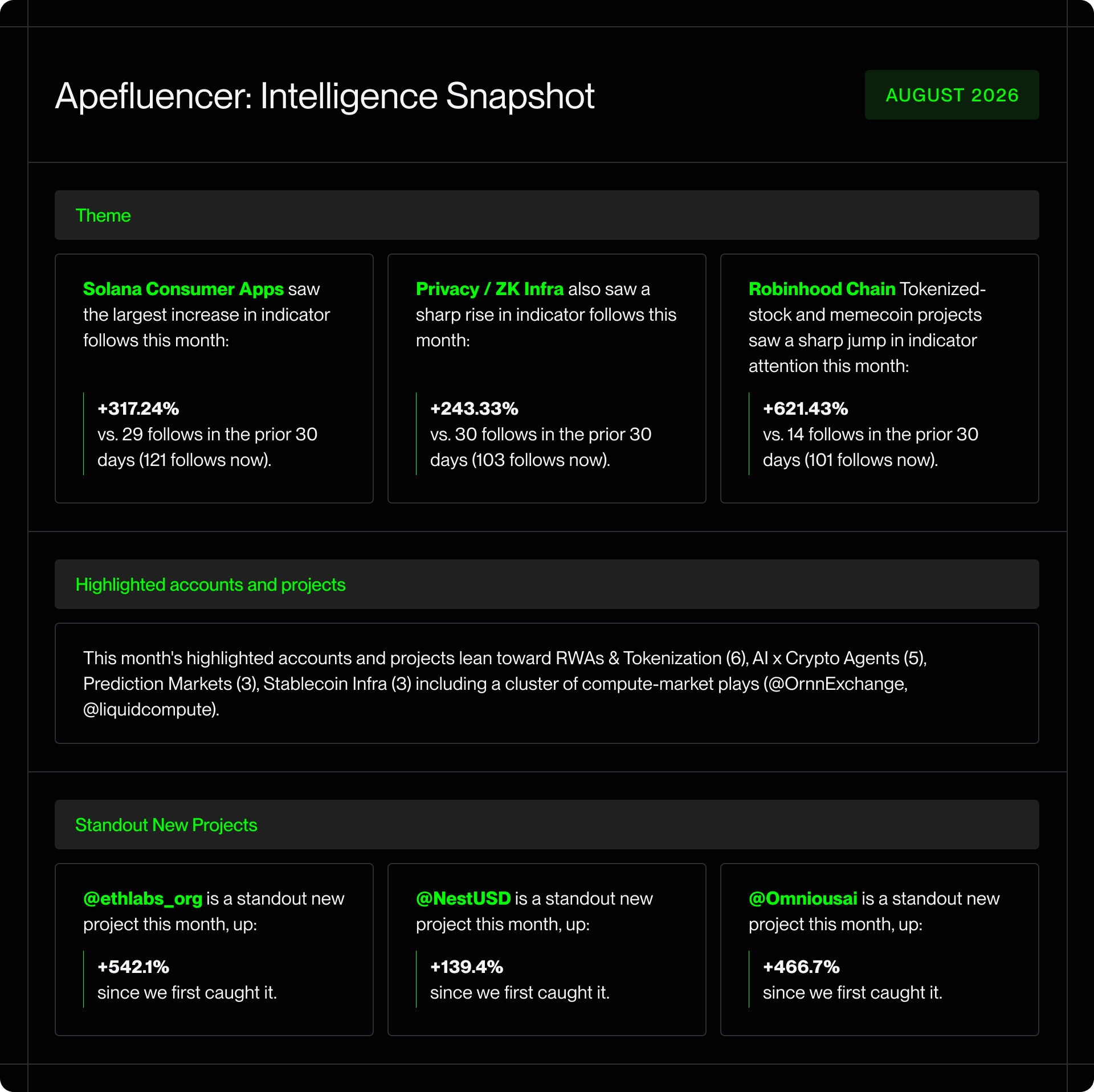1094x1092 pixels.
Task: Click 'since we first caught it.' under +466.7%
Action: [x=852, y=992]
